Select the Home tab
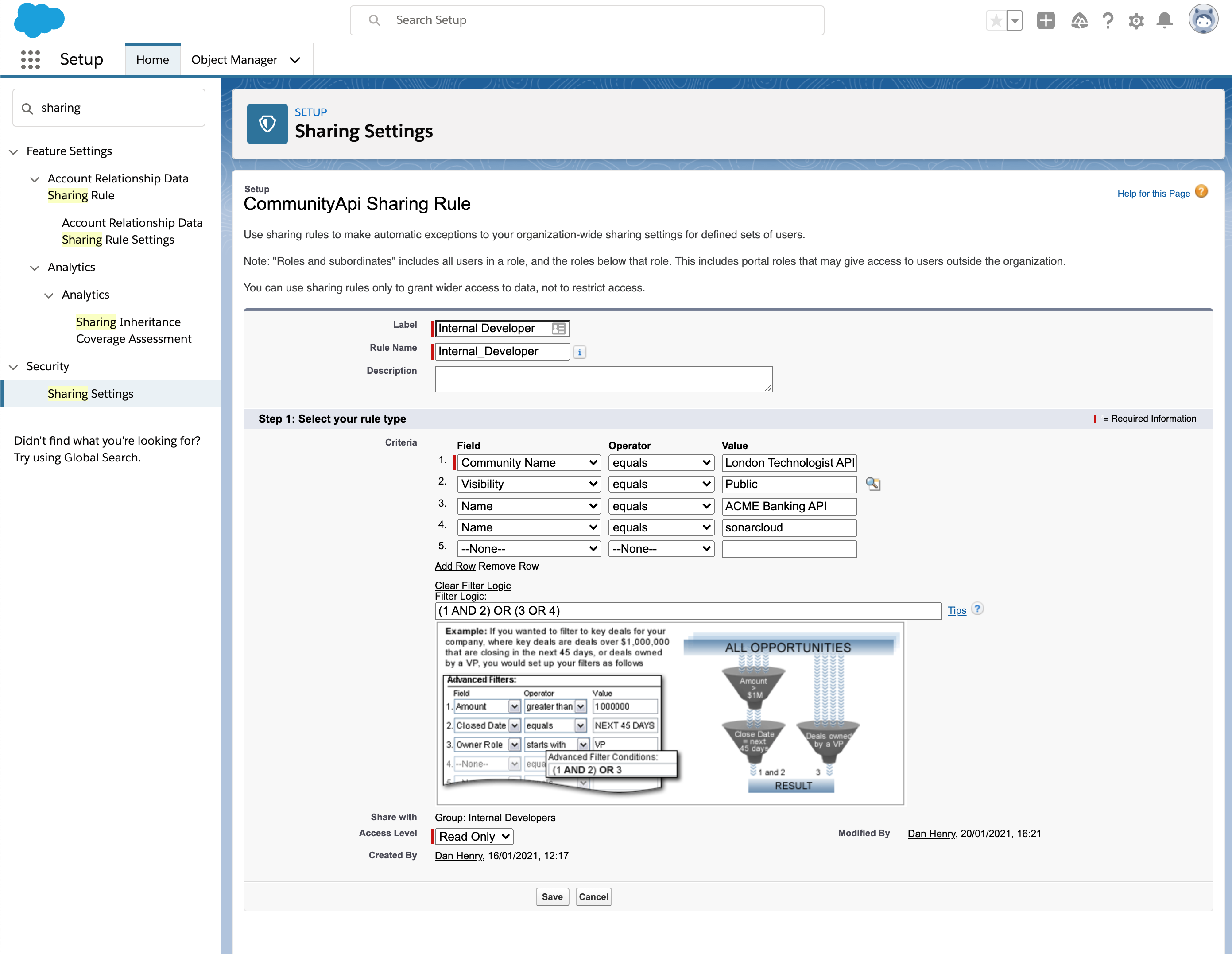This screenshot has width=1232, height=954. click(x=152, y=60)
